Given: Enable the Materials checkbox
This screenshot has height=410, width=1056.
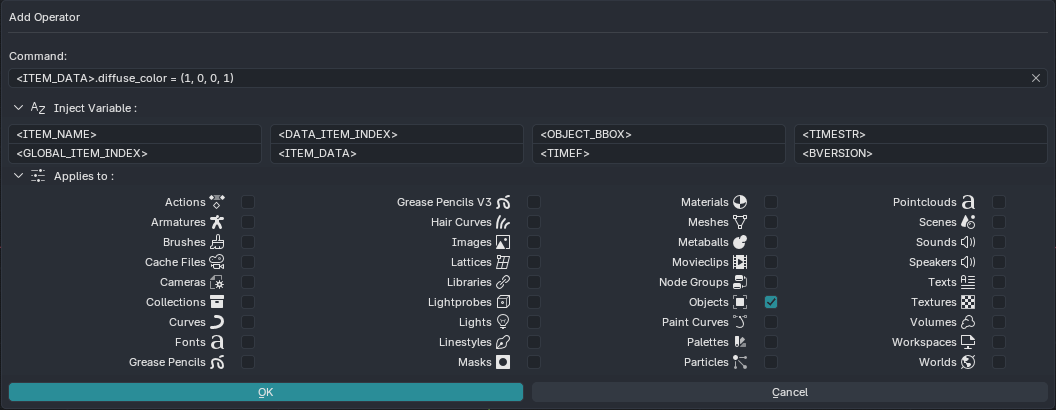Looking at the screenshot, I should [771, 202].
